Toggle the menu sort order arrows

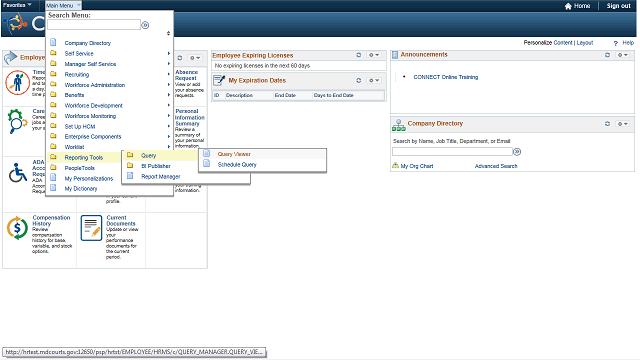tap(168, 33)
